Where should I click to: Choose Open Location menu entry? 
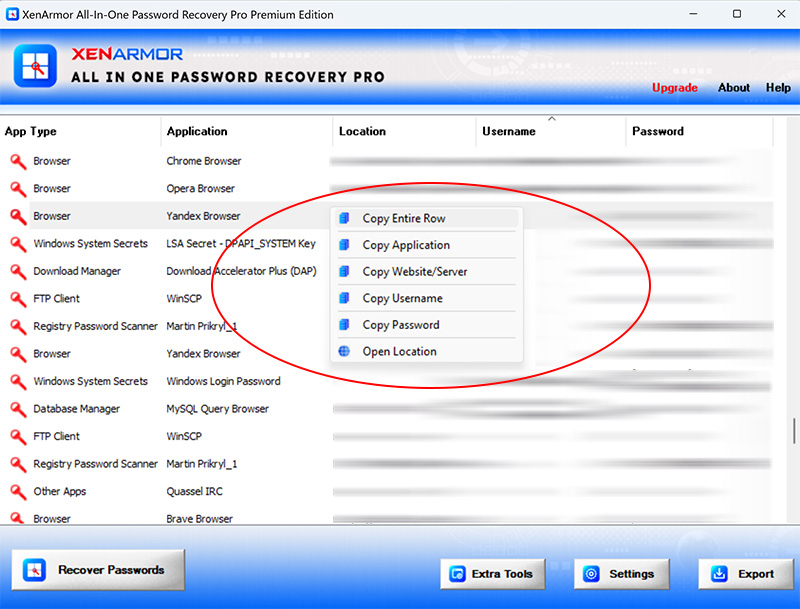pyautogui.click(x=426, y=351)
